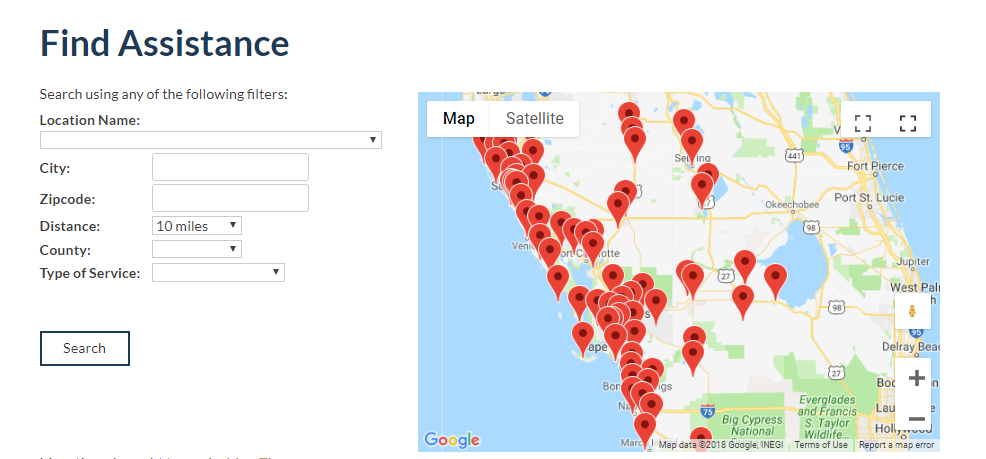Open the County dropdown
Image resolution: width=986 pixels, height=459 pixels.
tap(197, 249)
